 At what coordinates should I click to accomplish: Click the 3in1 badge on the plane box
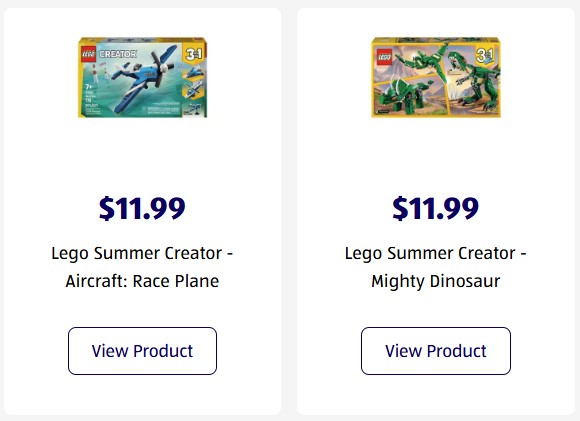pos(194,54)
